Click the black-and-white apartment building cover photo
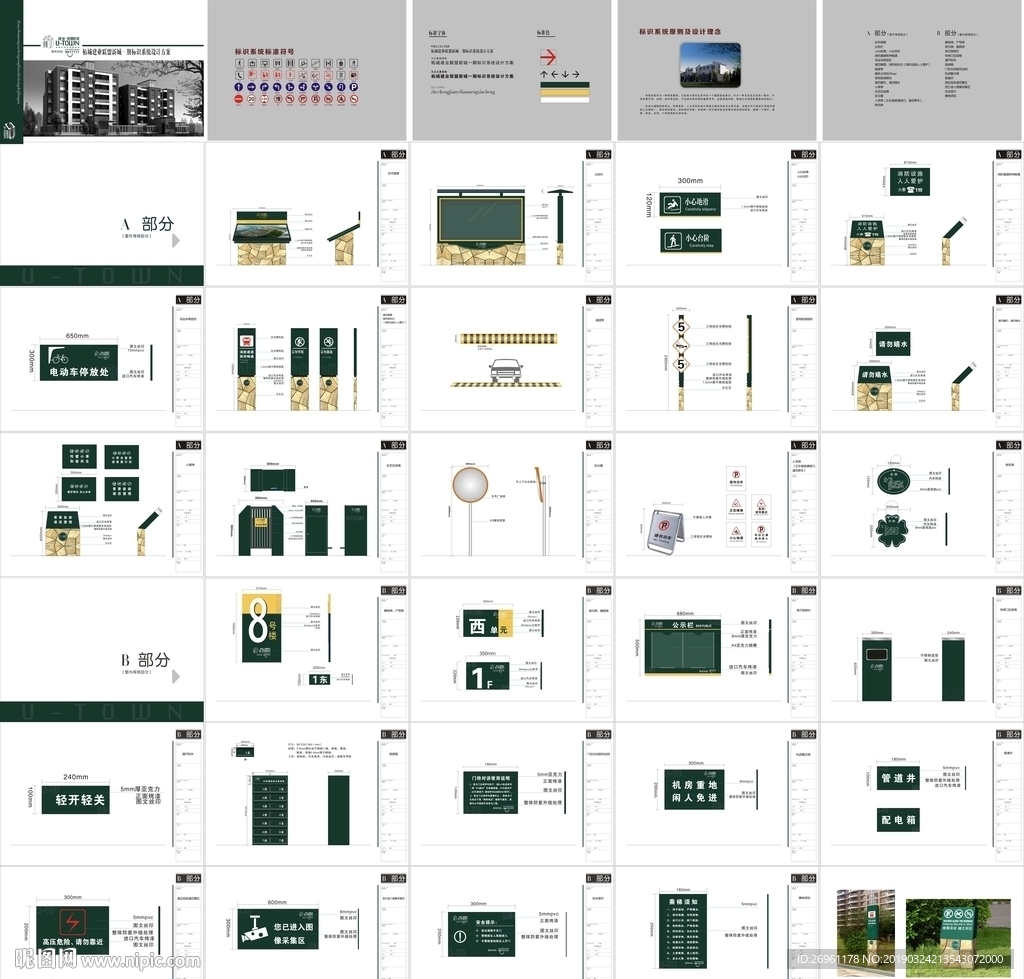This screenshot has width=1024, height=979. 114,98
